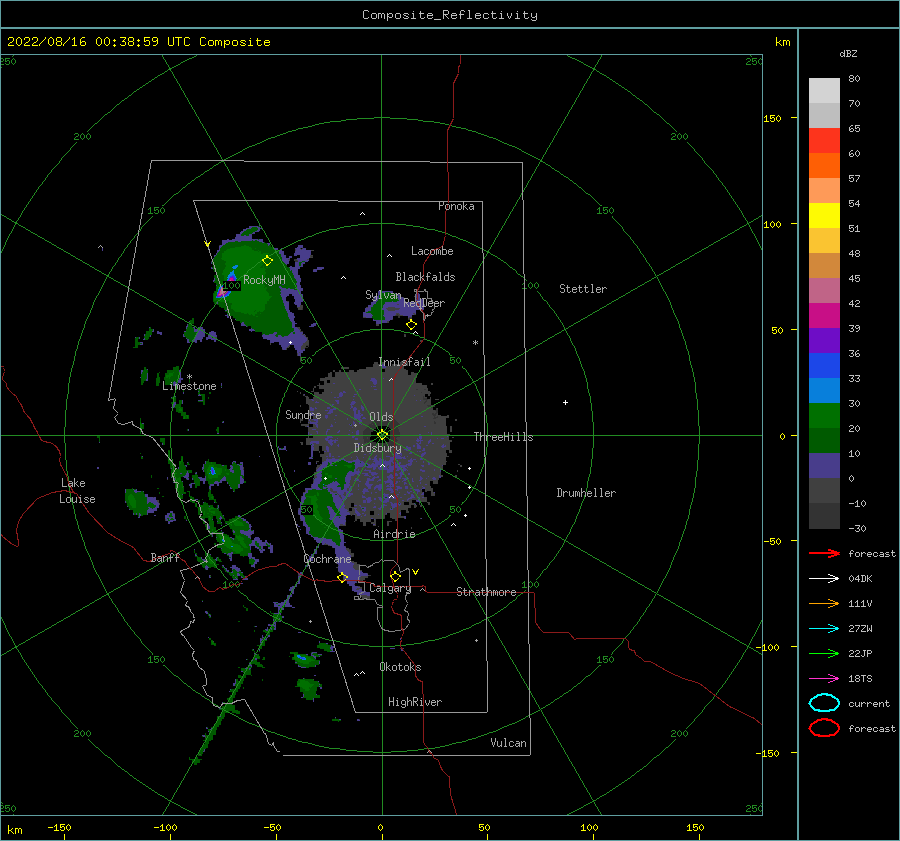Pick the light blue 30-33 dBZ swatch
The image size is (900, 841).
(824, 391)
